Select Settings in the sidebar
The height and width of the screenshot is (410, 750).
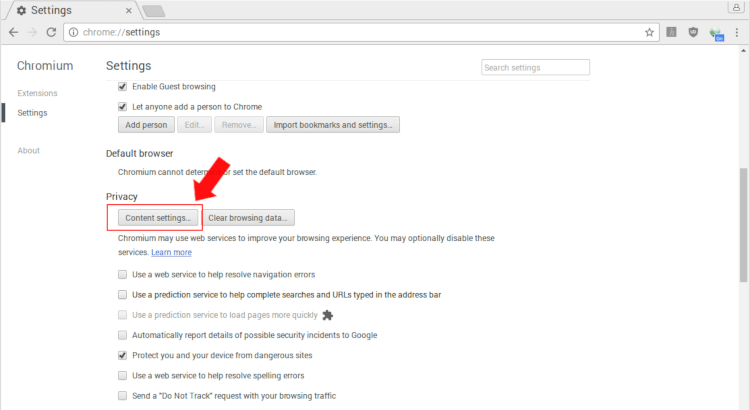[x=33, y=113]
